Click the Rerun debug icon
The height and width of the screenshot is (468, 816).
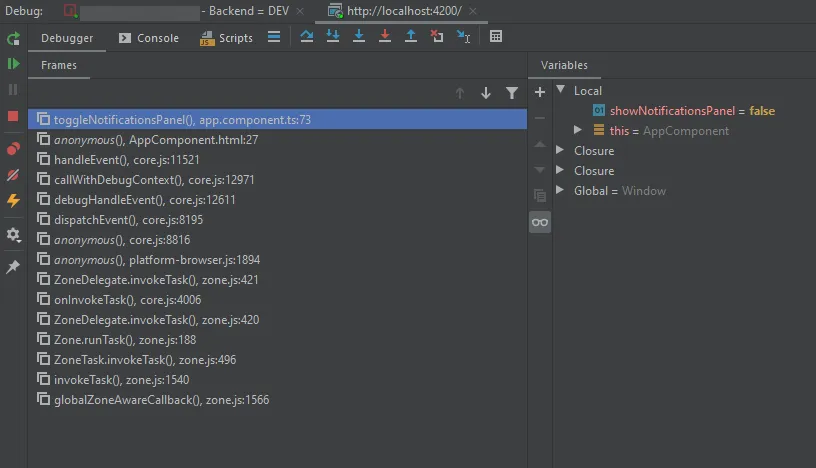13,38
